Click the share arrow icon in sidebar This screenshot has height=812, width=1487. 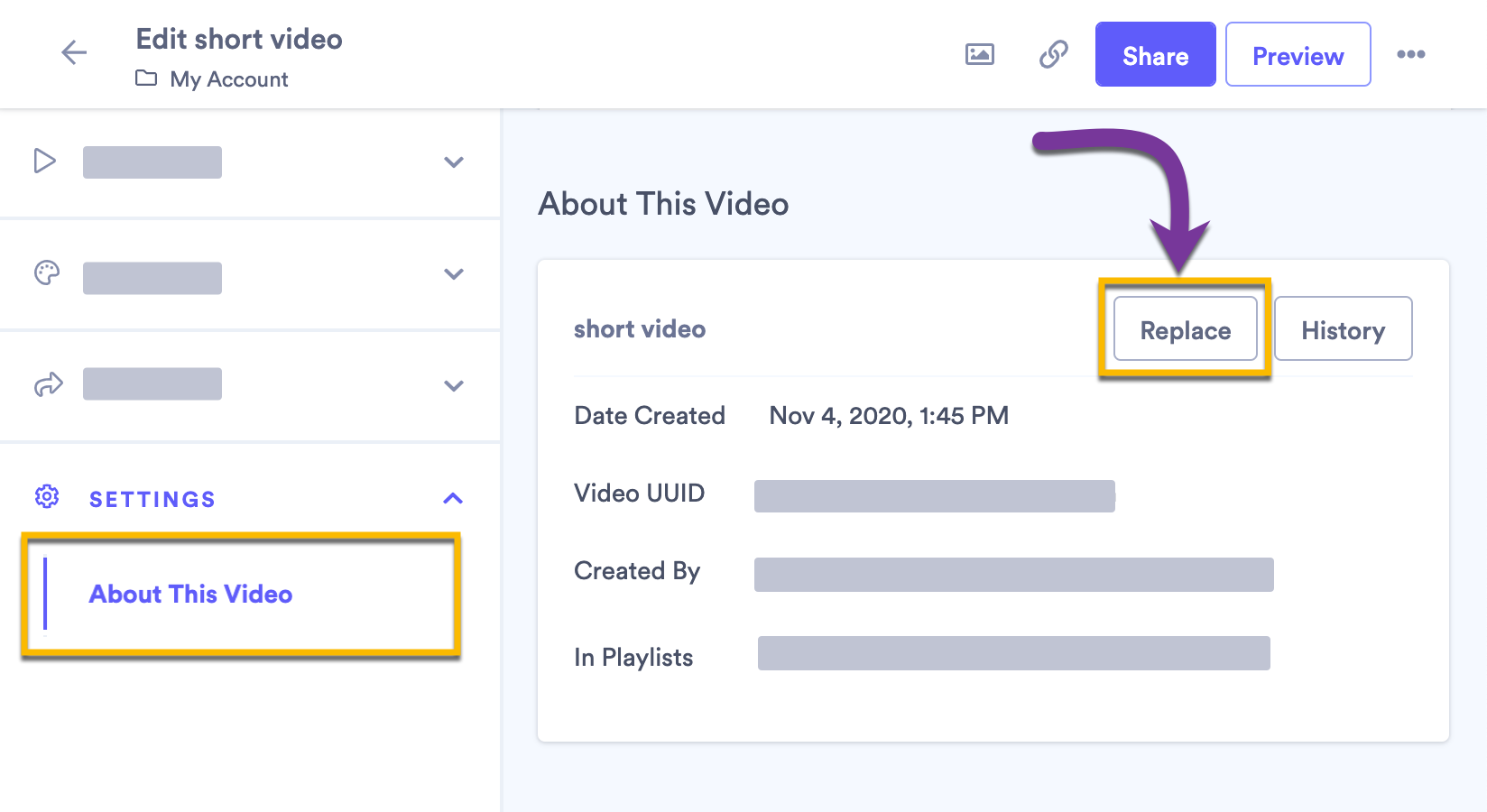click(x=48, y=384)
